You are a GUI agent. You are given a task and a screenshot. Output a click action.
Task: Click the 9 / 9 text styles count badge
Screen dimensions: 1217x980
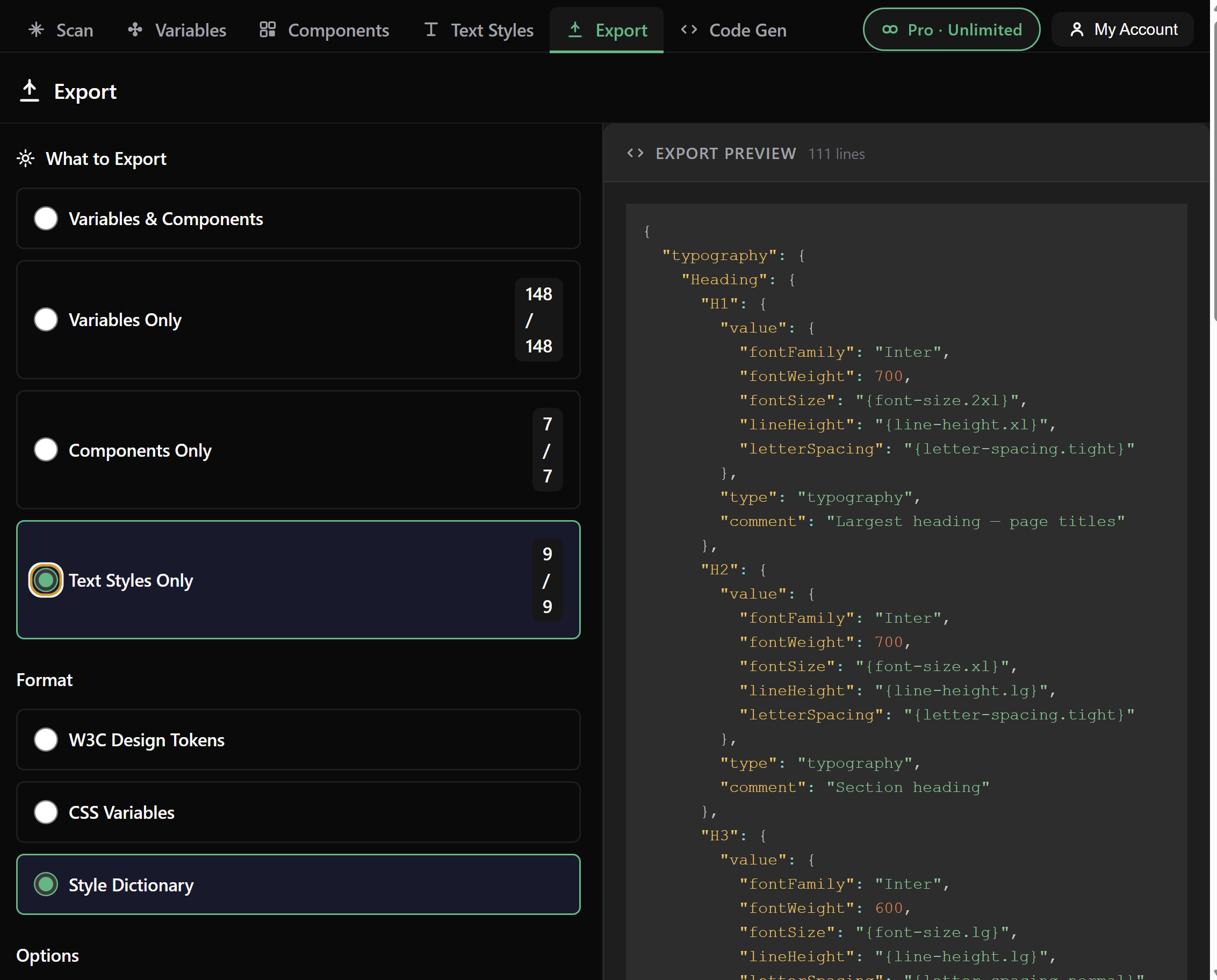(547, 580)
